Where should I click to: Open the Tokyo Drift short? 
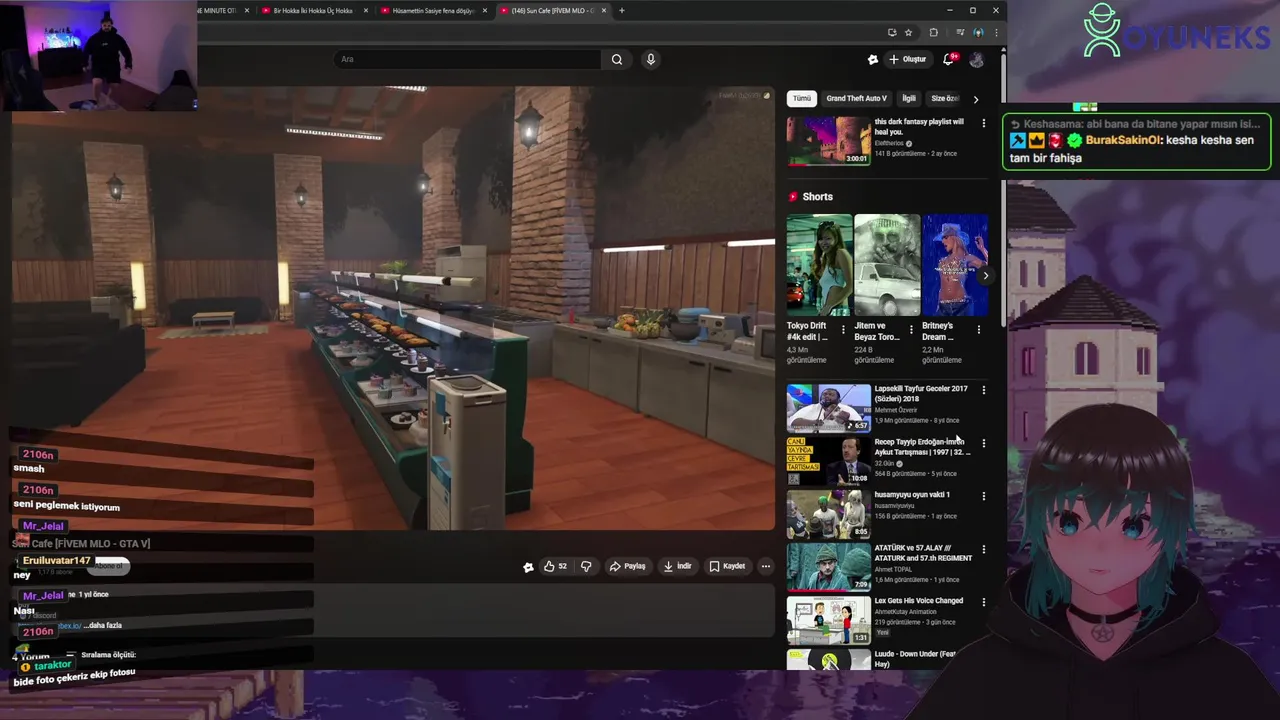pos(819,265)
